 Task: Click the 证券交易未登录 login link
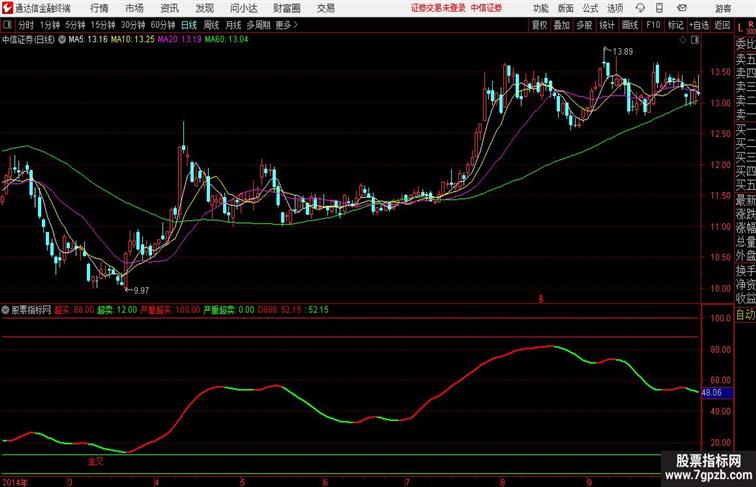438,8
